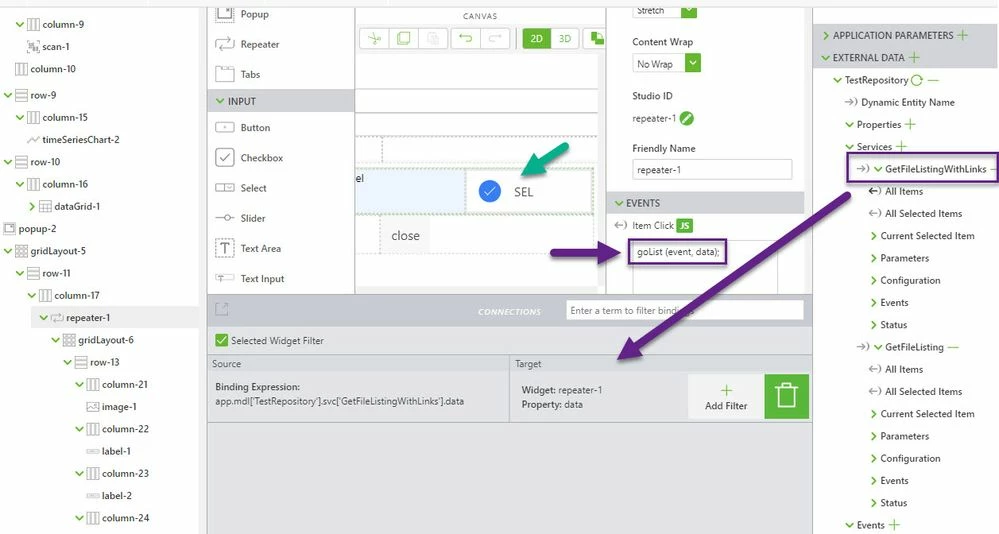
Task: Collapse the INPUT widget category
Action: [x=220, y=101]
